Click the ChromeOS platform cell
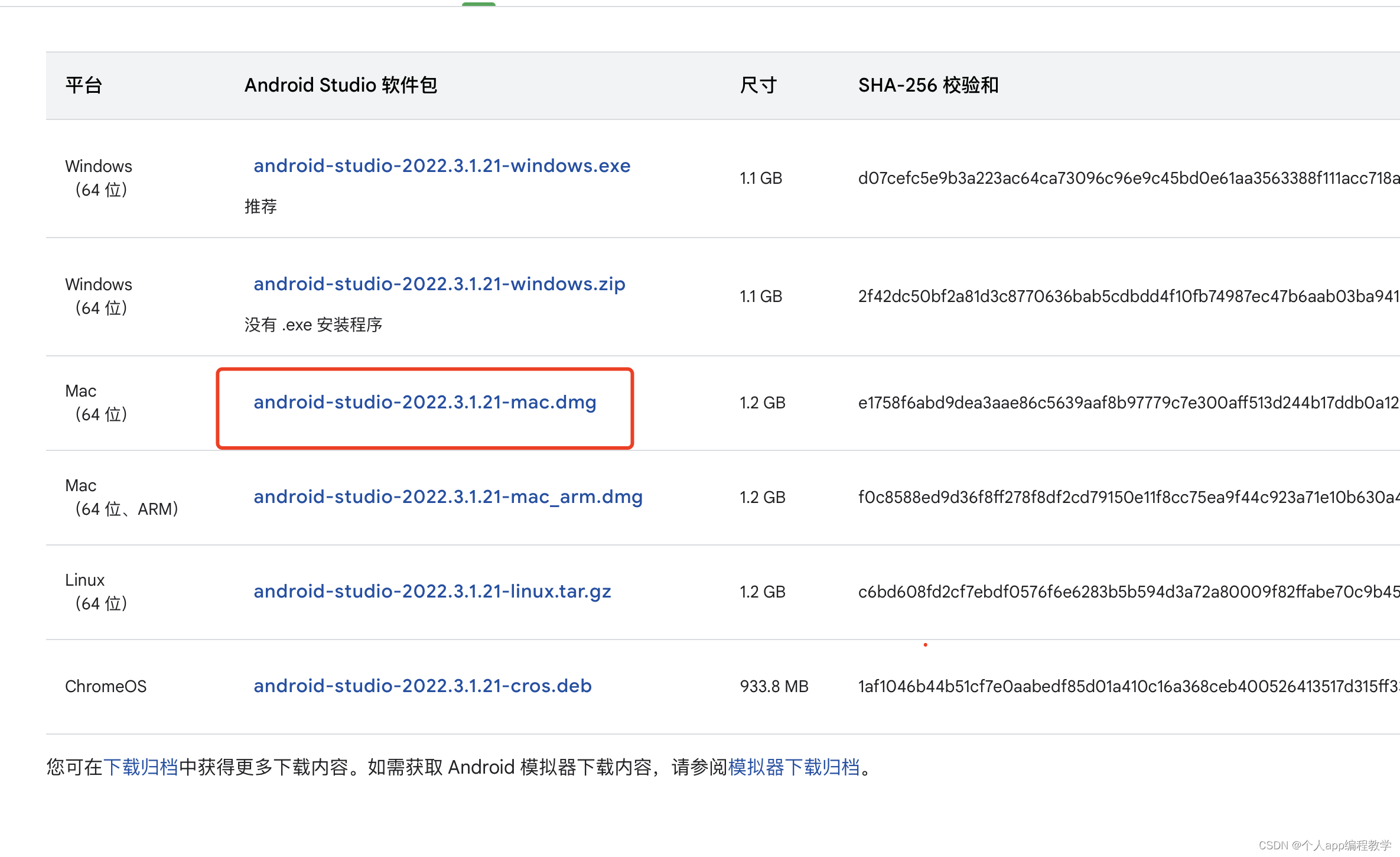1400x857 pixels. (106, 686)
